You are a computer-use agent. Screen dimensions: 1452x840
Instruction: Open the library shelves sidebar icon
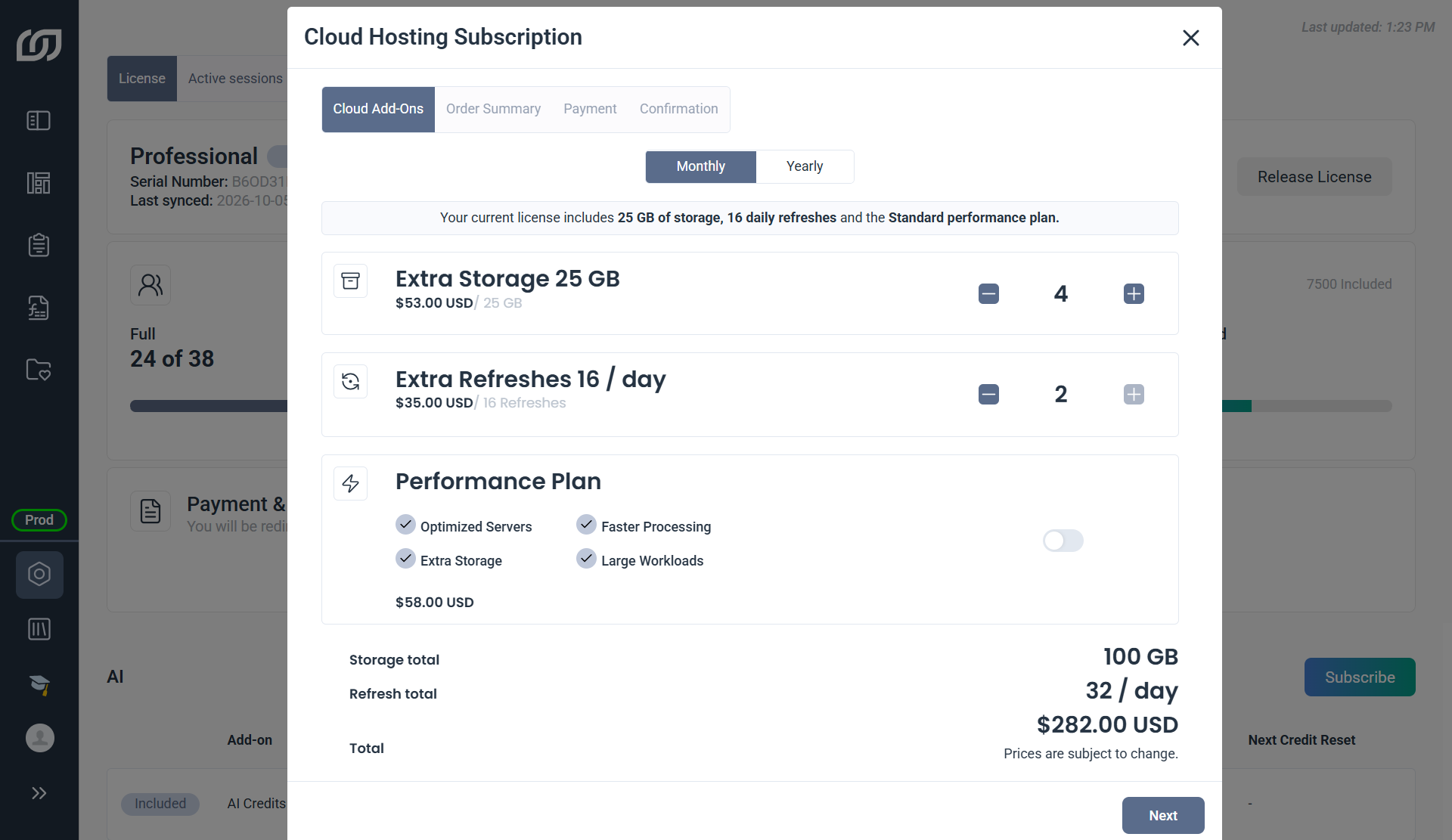(39, 629)
